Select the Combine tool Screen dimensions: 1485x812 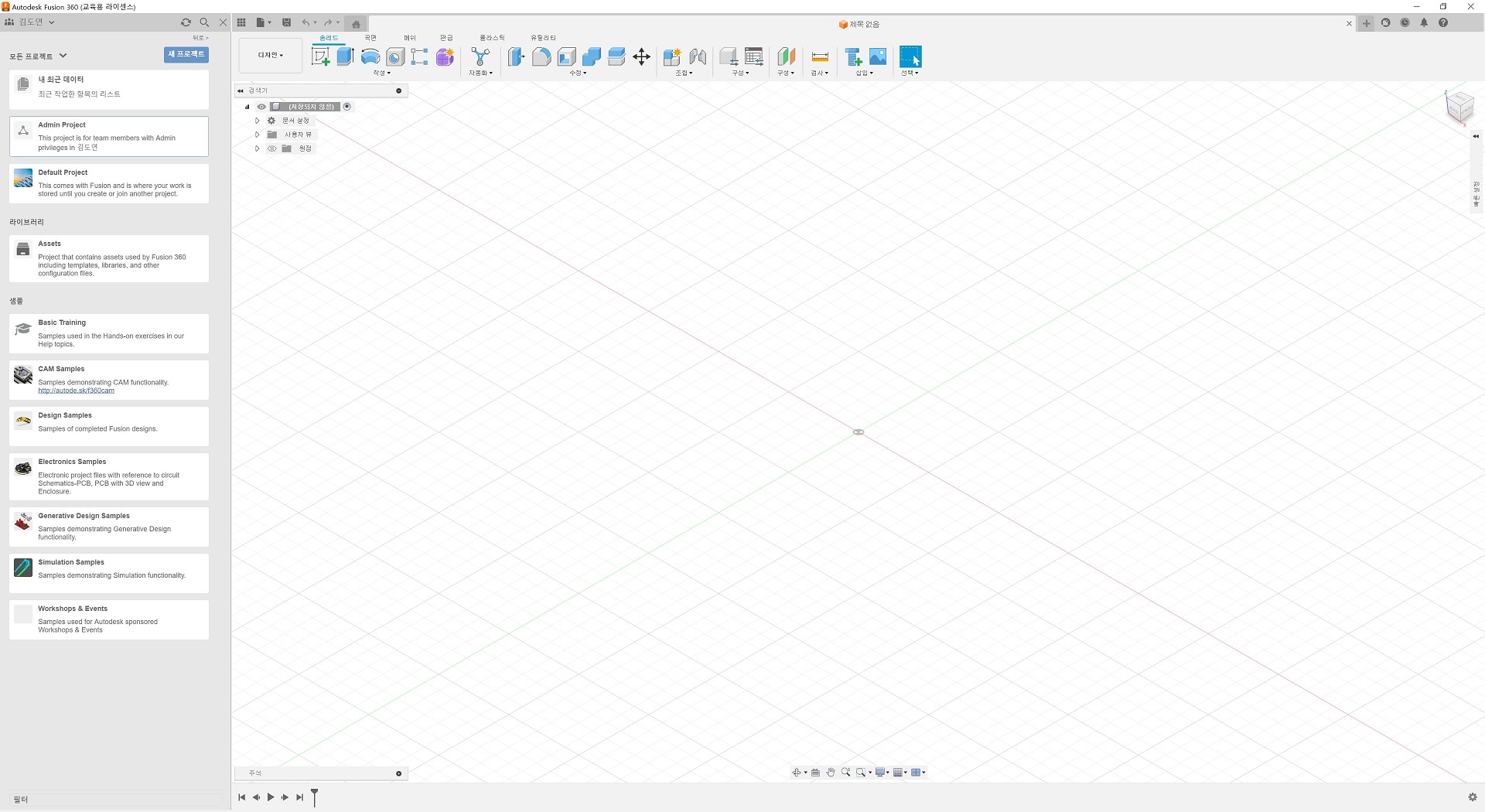[x=592, y=56]
